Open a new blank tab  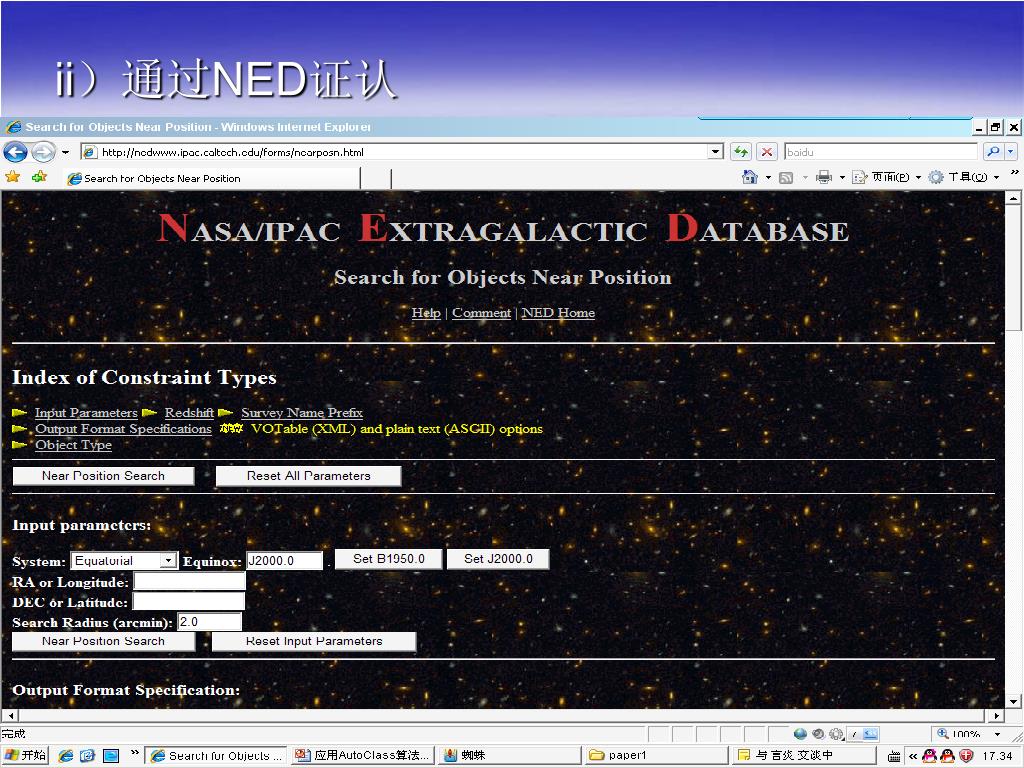click(x=376, y=178)
